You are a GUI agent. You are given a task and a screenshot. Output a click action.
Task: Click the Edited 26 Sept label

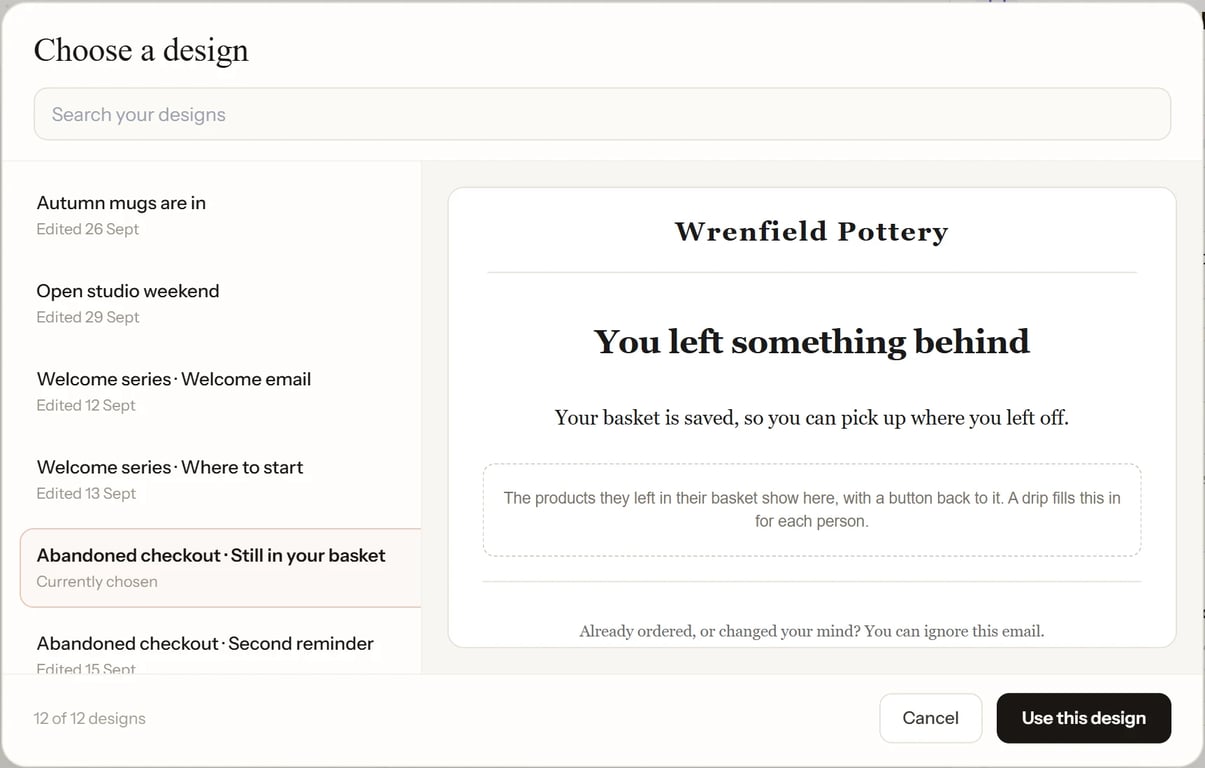coord(88,229)
